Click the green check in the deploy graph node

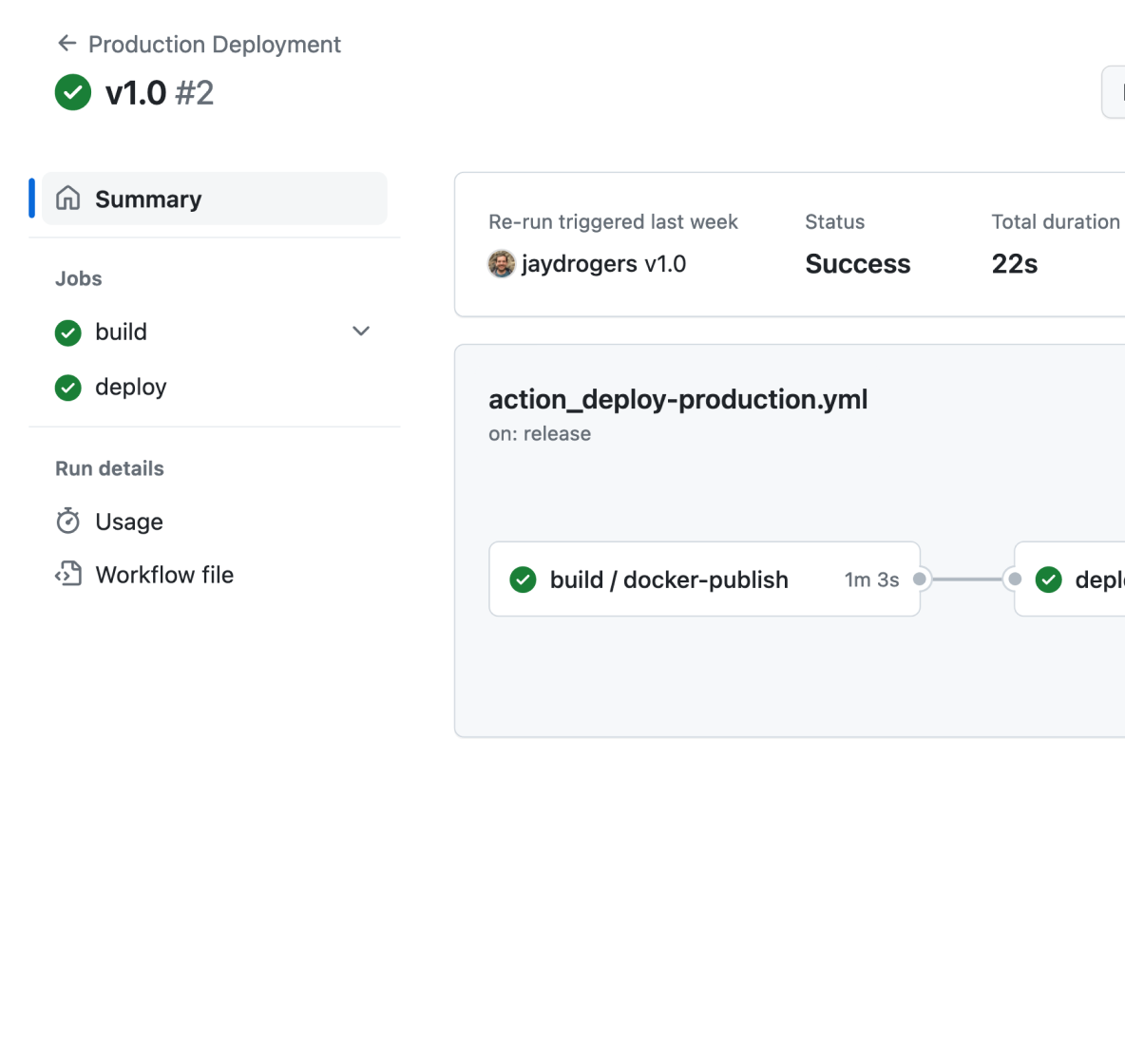[x=1049, y=579]
